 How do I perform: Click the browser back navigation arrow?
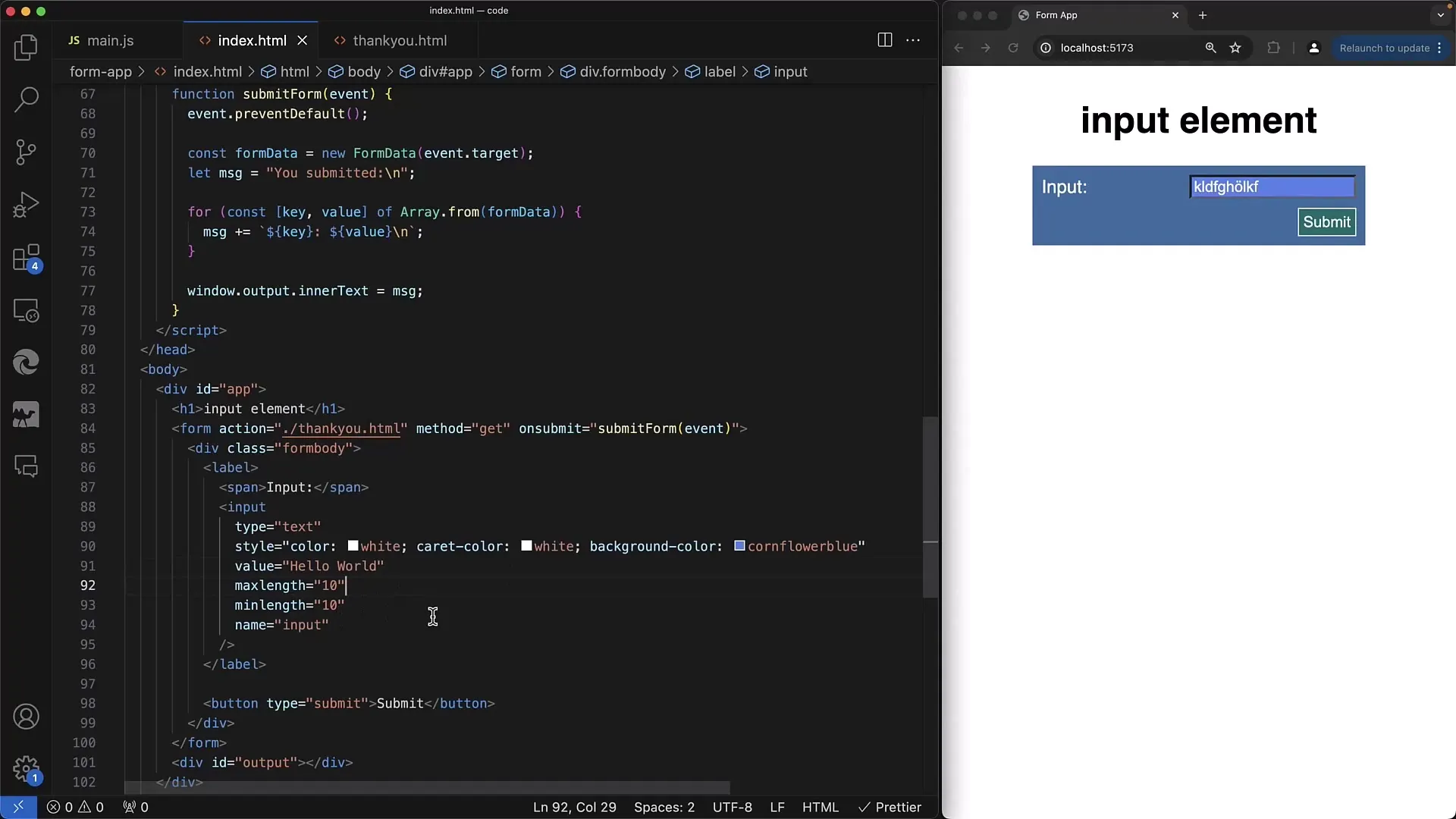[959, 47]
